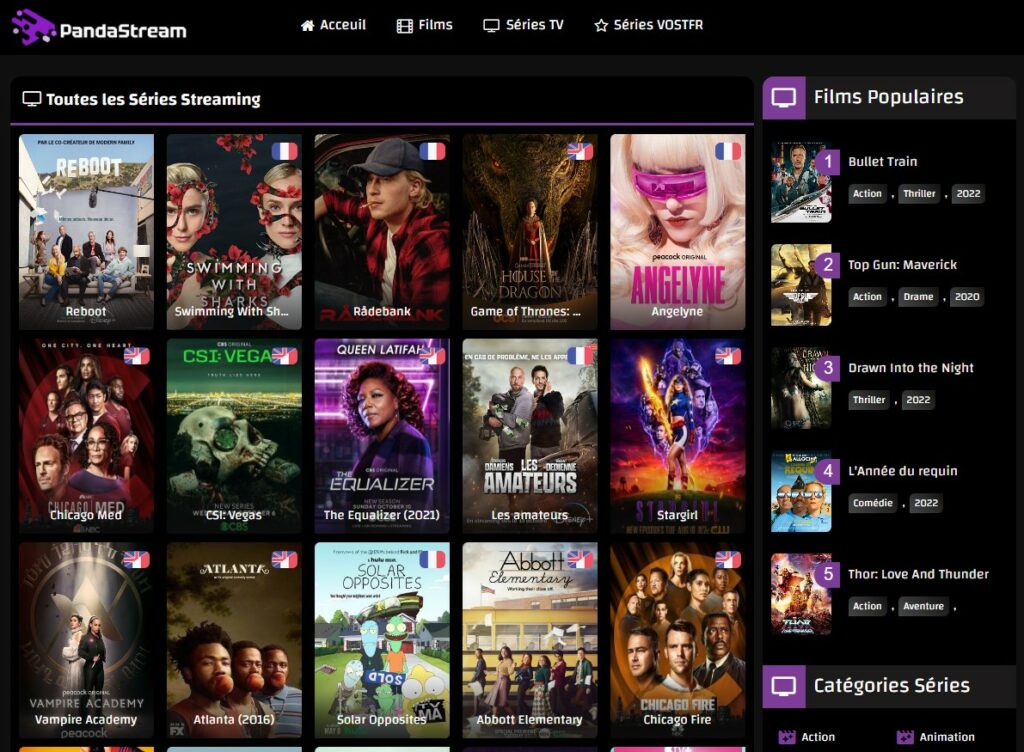Click the 2020 tag under Top Gun: Maverick
Screen dimensions: 1024x752
[x=967, y=297]
